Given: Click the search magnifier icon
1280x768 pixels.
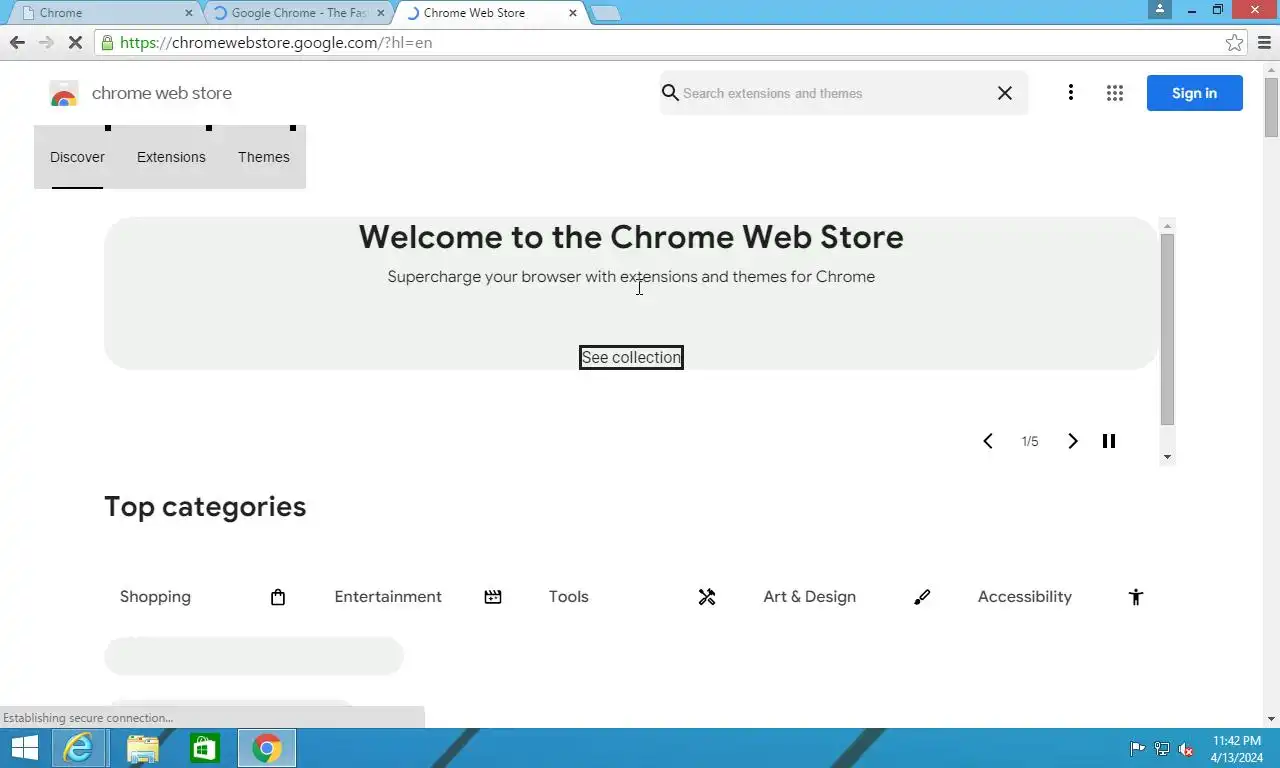Looking at the screenshot, I should click(670, 93).
